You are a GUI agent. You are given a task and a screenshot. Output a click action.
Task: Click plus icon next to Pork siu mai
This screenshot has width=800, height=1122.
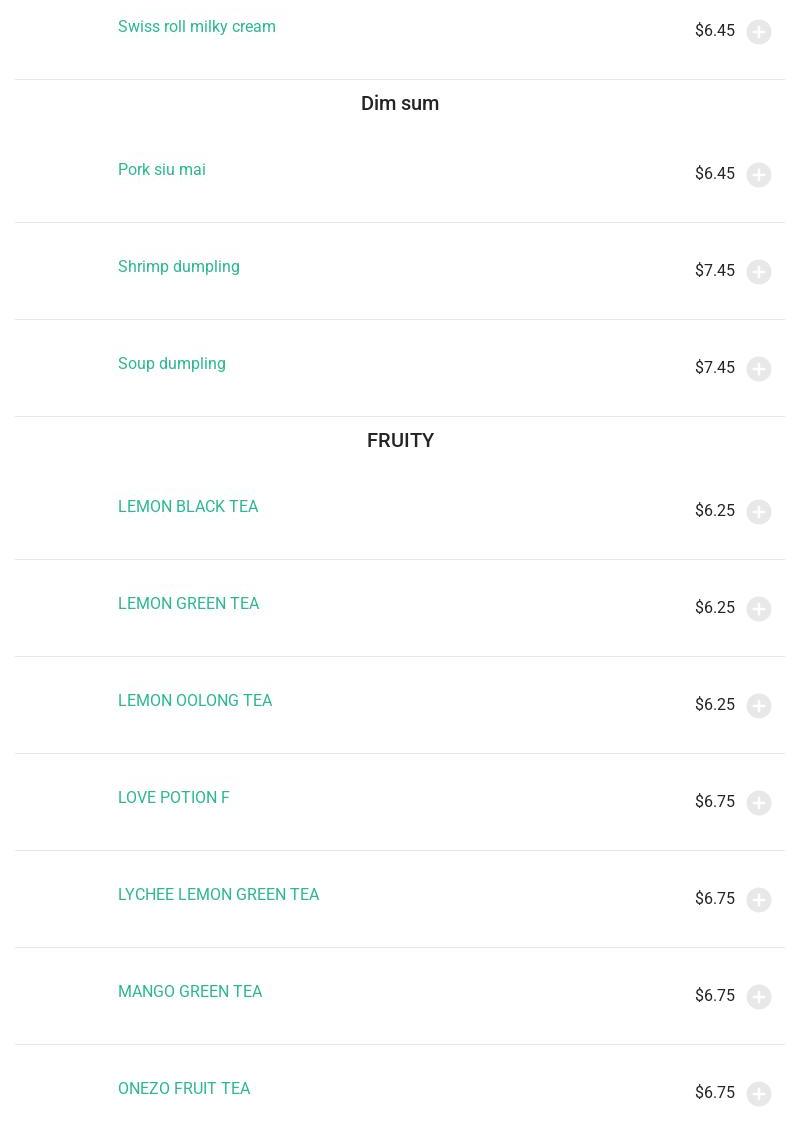point(759,175)
